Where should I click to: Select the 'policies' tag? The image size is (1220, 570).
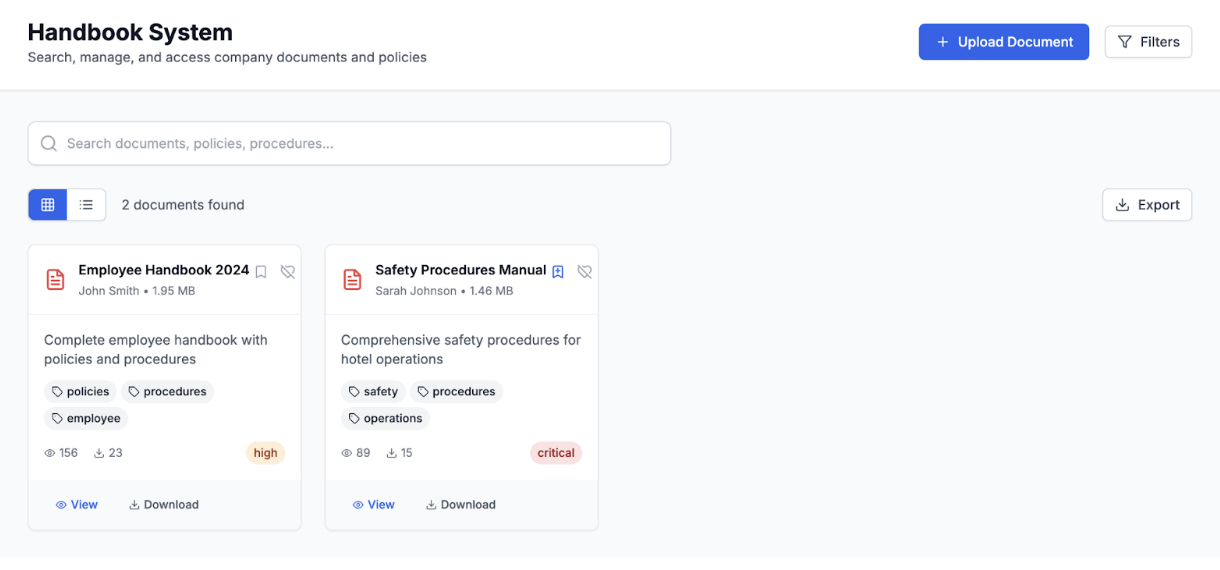coord(80,392)
